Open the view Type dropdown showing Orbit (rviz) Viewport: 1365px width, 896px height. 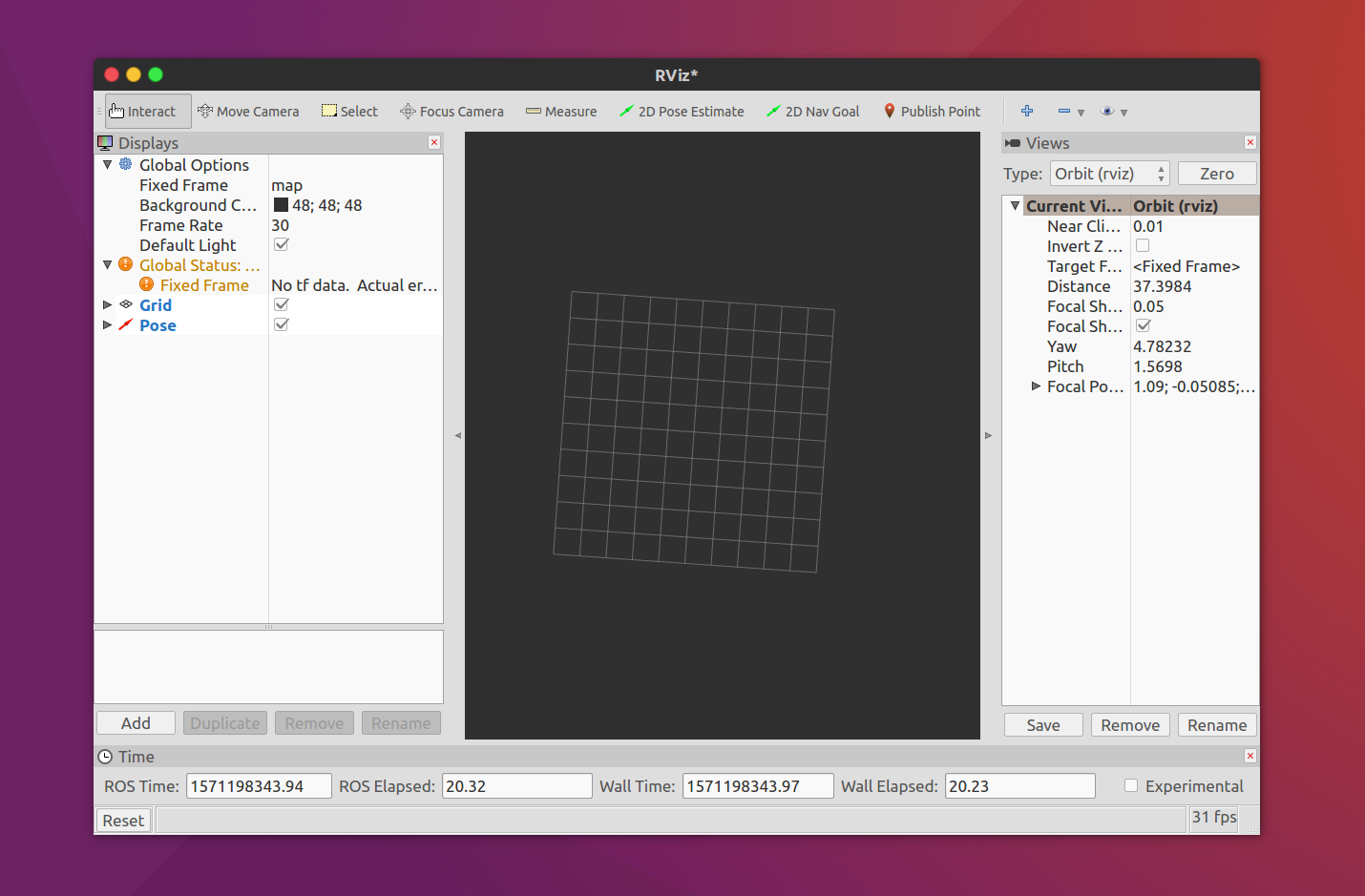[x=1109, y=174]
